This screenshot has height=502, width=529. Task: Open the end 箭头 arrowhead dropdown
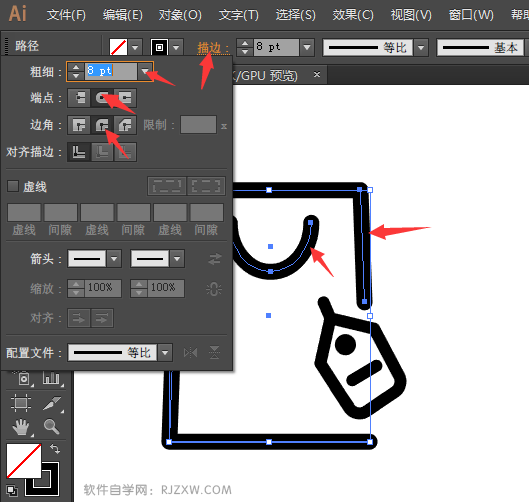click(177, 259)
